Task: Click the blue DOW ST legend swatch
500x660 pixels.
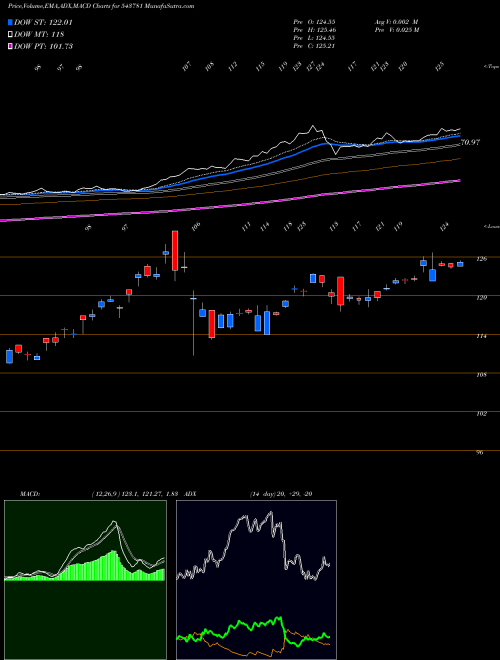Action: point(10,22)
